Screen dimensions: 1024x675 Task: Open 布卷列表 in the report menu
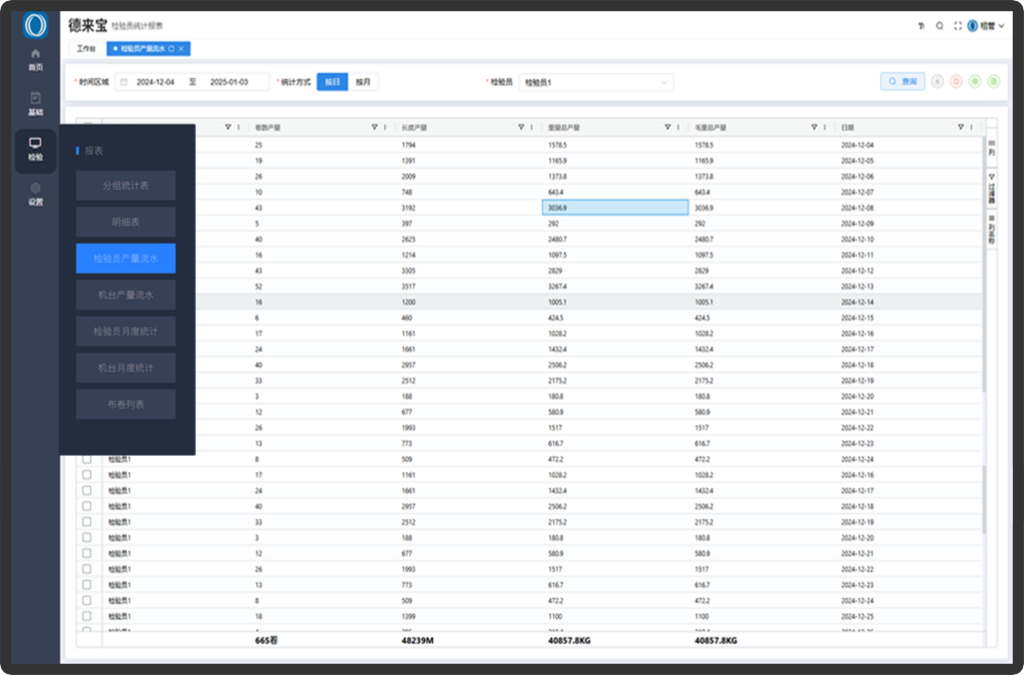coord(125,404)
